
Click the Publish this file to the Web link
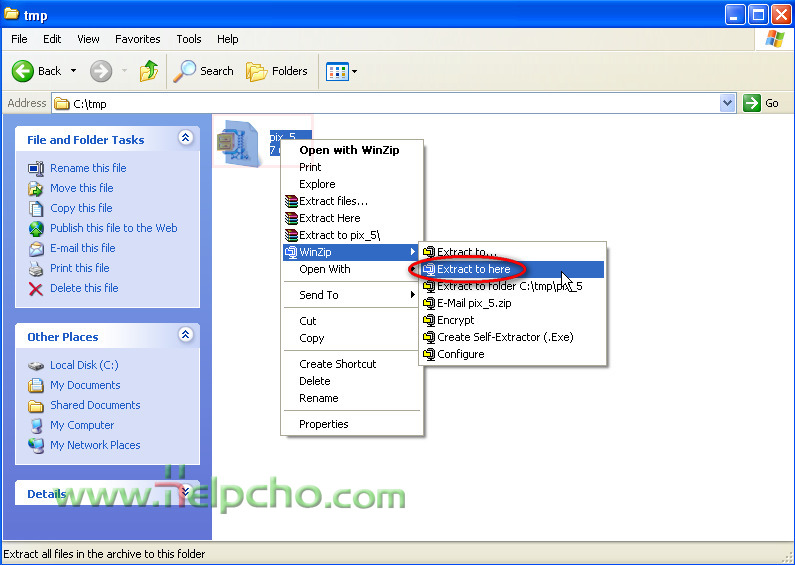click(x=114, y=228)
